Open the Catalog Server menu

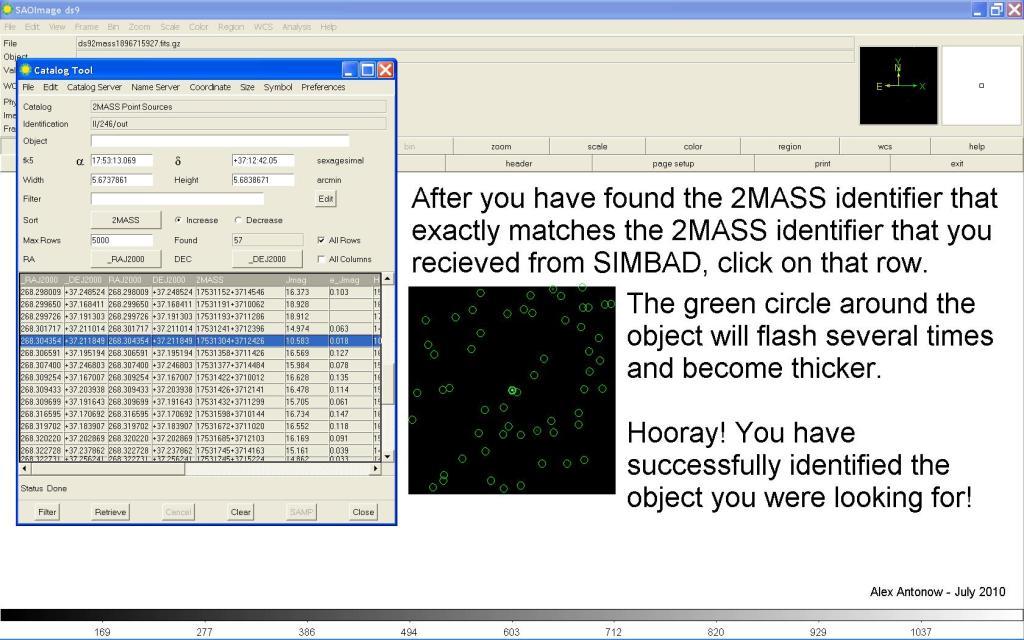tap(94, 87)
